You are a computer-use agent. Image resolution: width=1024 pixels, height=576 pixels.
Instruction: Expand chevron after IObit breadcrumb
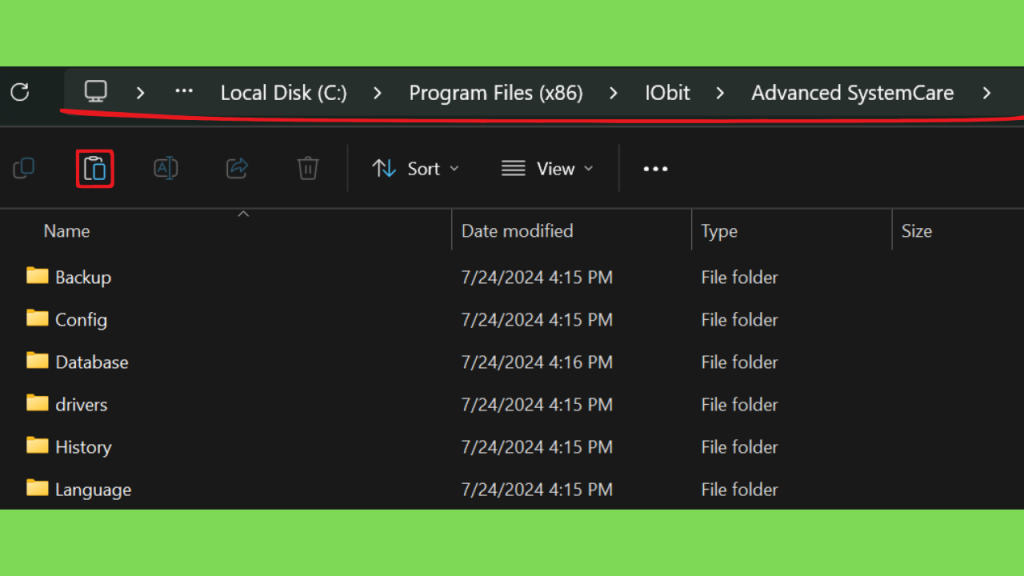pyautogui.click(x=720, y=93)
